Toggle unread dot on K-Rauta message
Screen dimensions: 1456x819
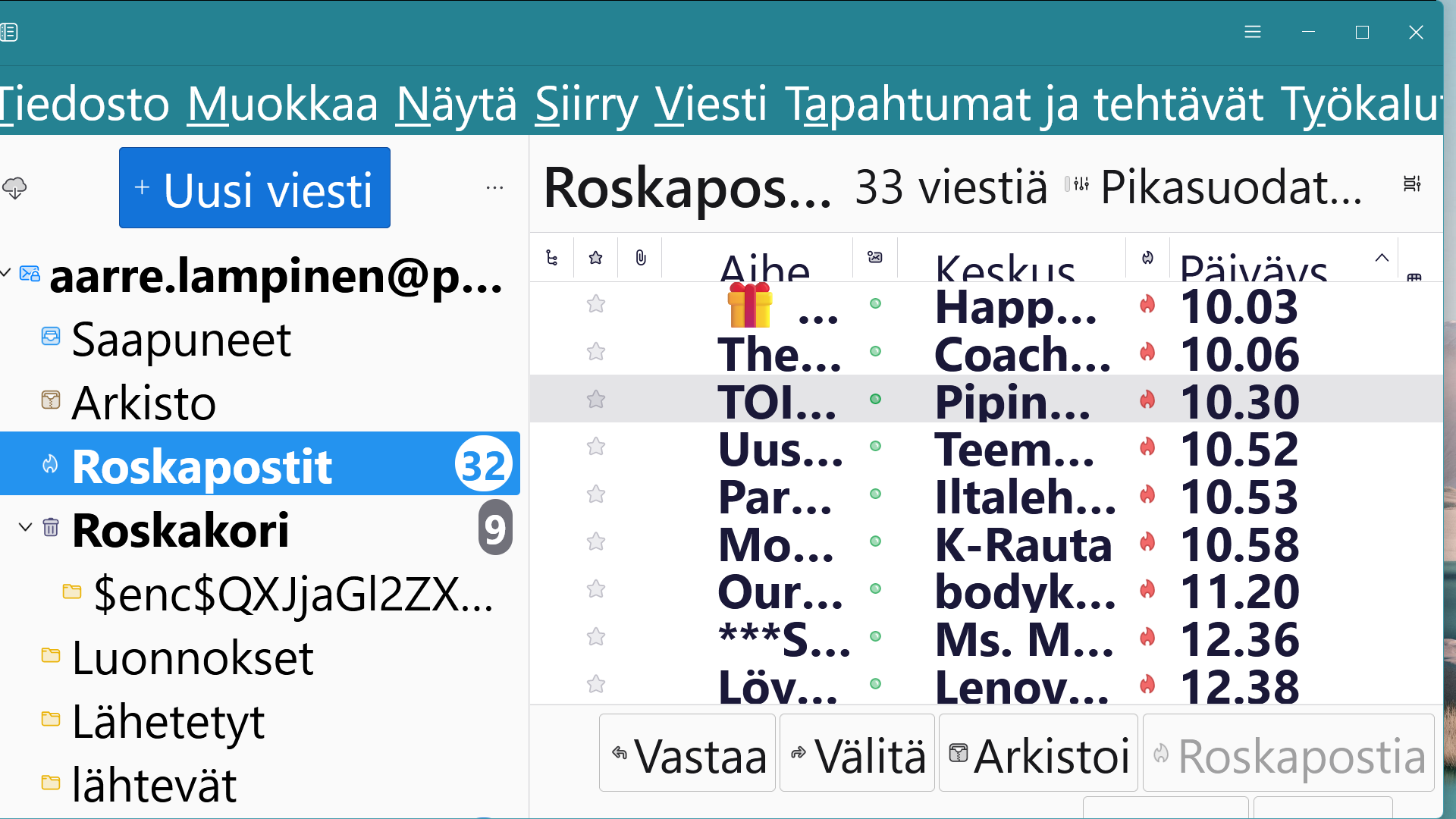point(875,541)
